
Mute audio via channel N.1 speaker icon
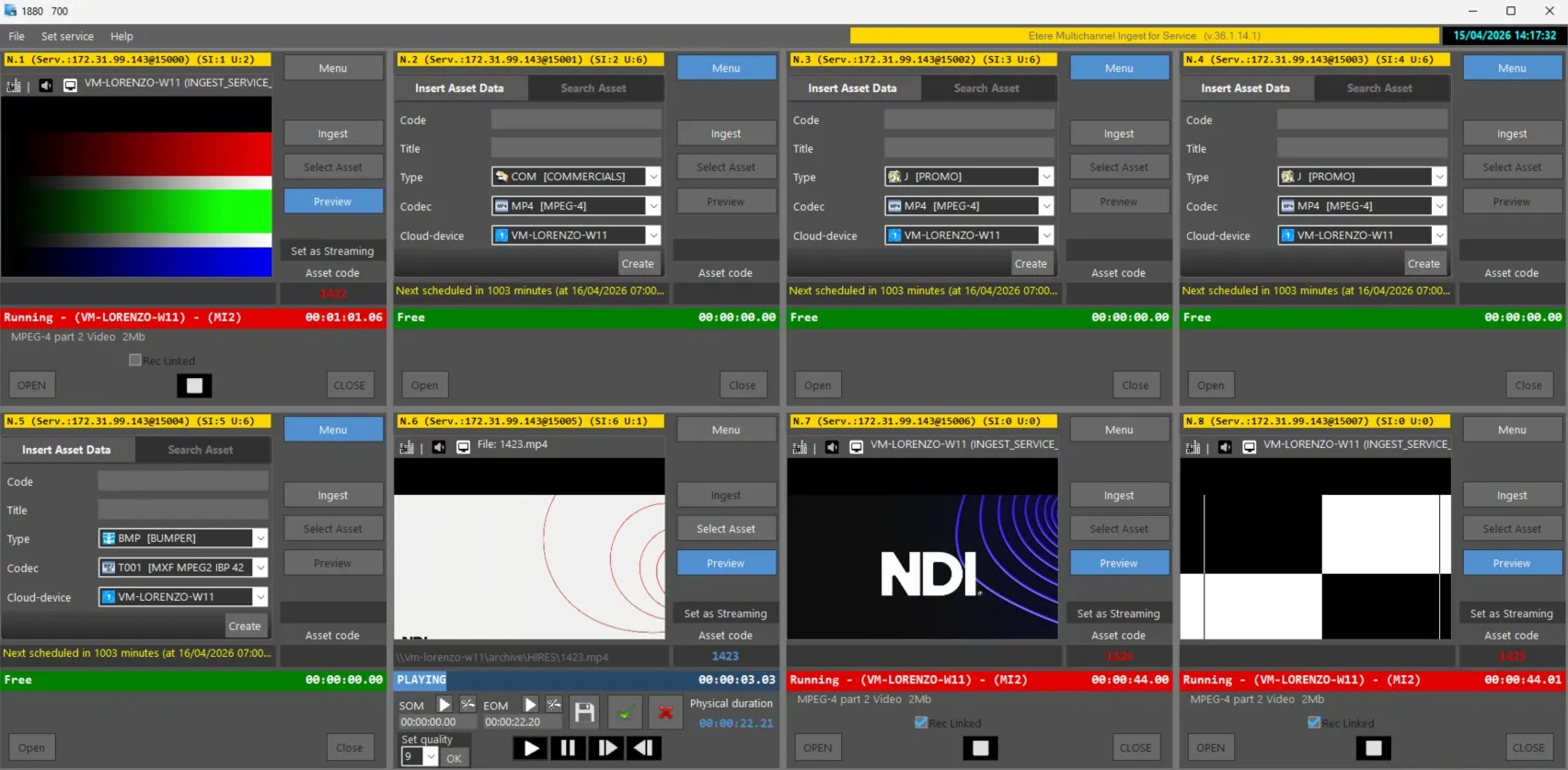(45, 86)
